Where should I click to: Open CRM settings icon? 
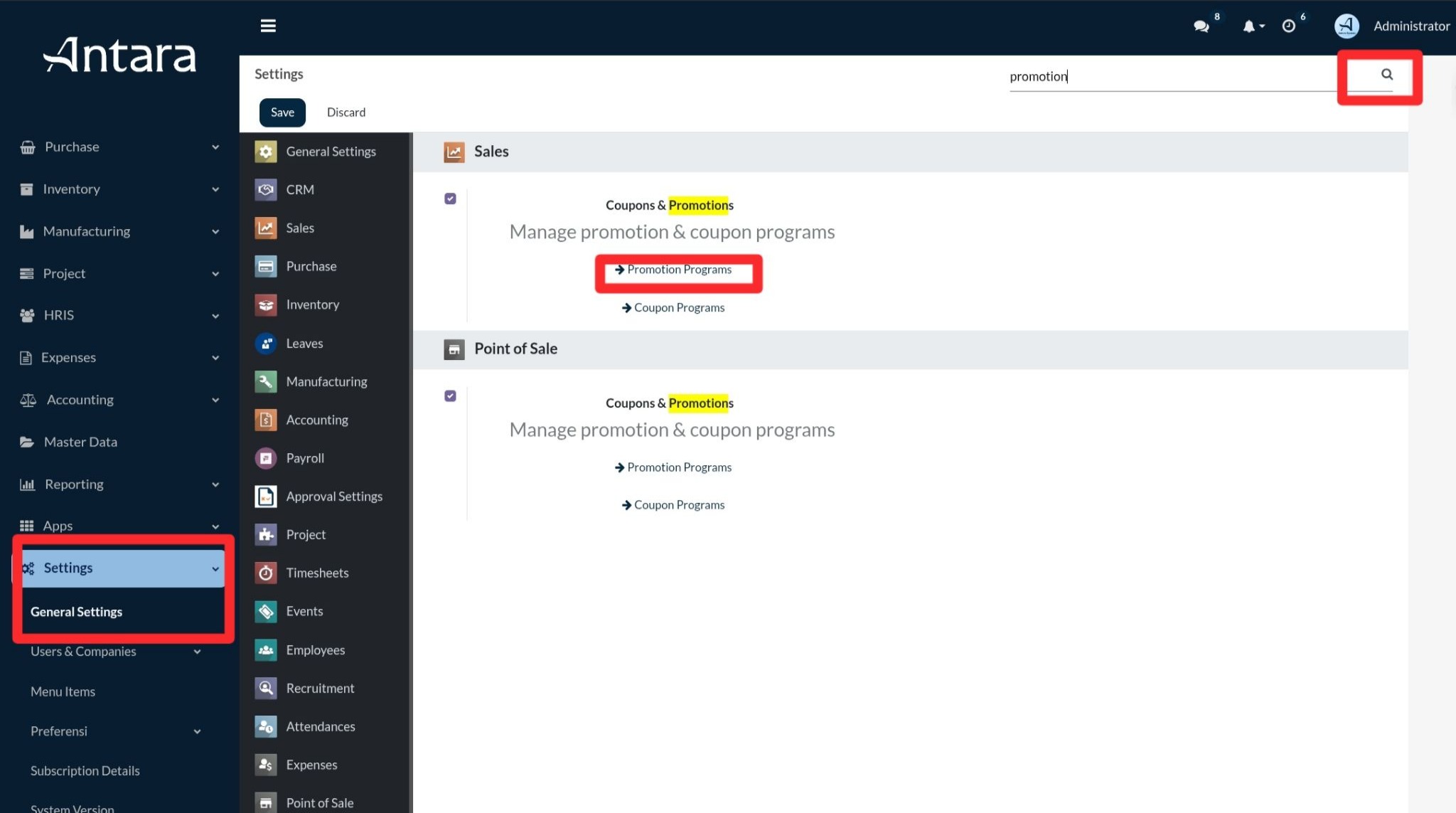[266, 190]
